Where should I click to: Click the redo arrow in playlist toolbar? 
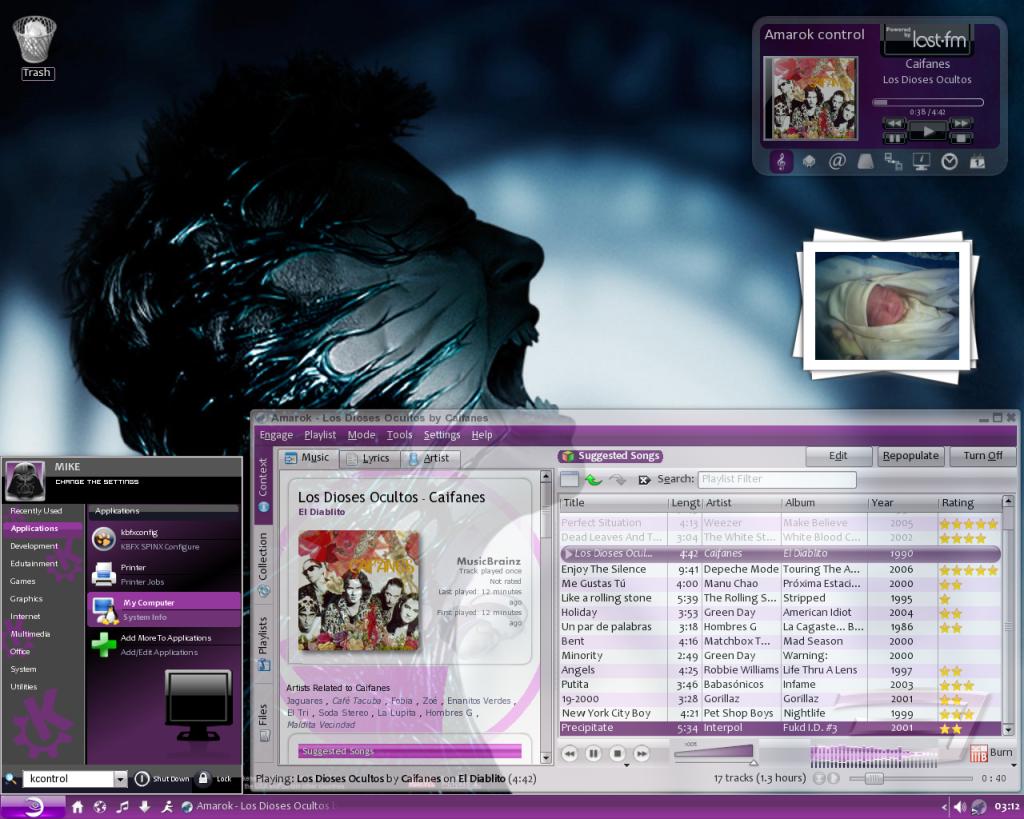click(x=617, y=479)
